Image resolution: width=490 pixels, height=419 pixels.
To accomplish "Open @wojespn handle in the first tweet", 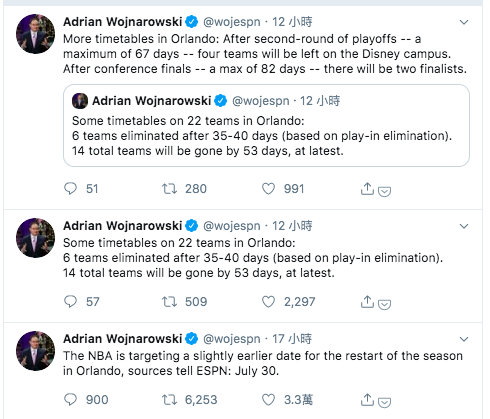I will click(232, 22).
